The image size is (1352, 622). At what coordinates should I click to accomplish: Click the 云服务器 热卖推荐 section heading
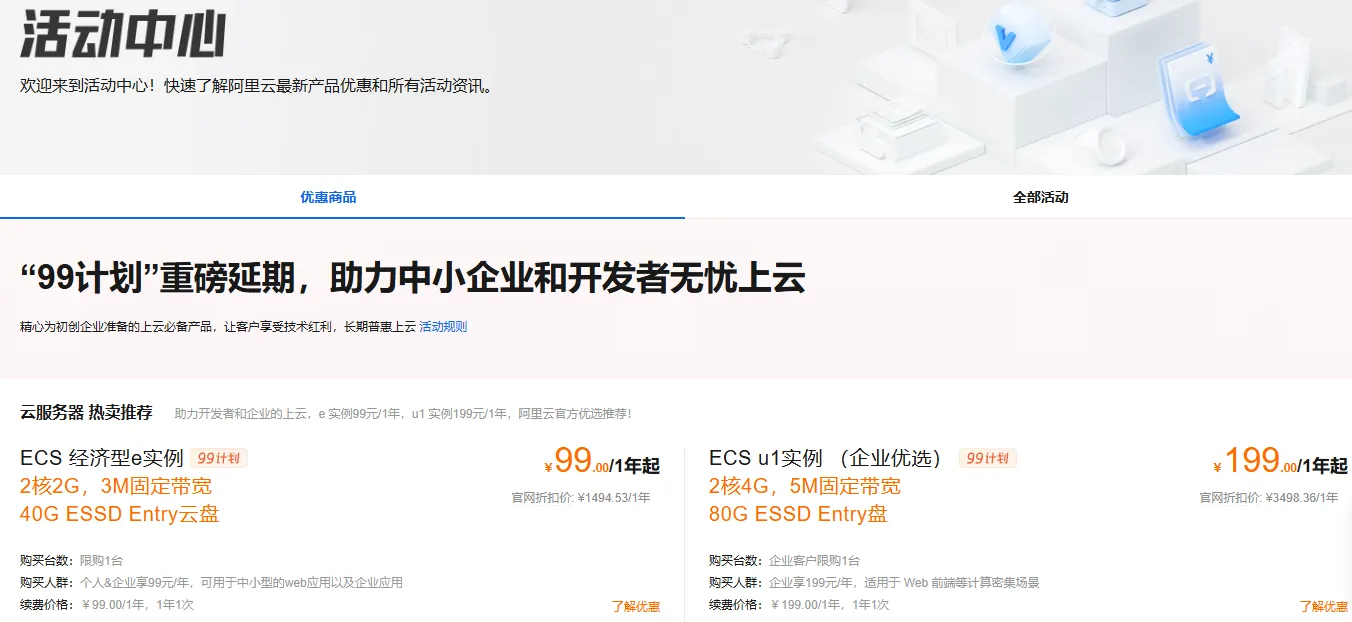[x=86, y=413]
